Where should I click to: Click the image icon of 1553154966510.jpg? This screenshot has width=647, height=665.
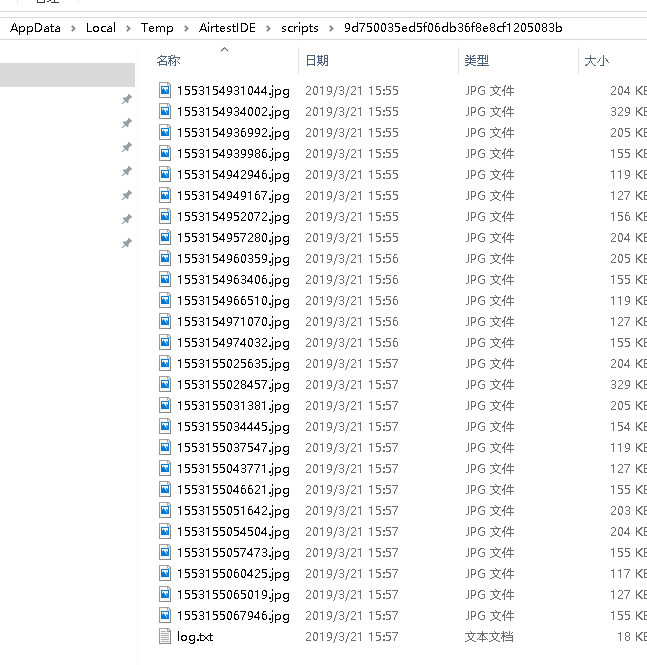[165, 300]
